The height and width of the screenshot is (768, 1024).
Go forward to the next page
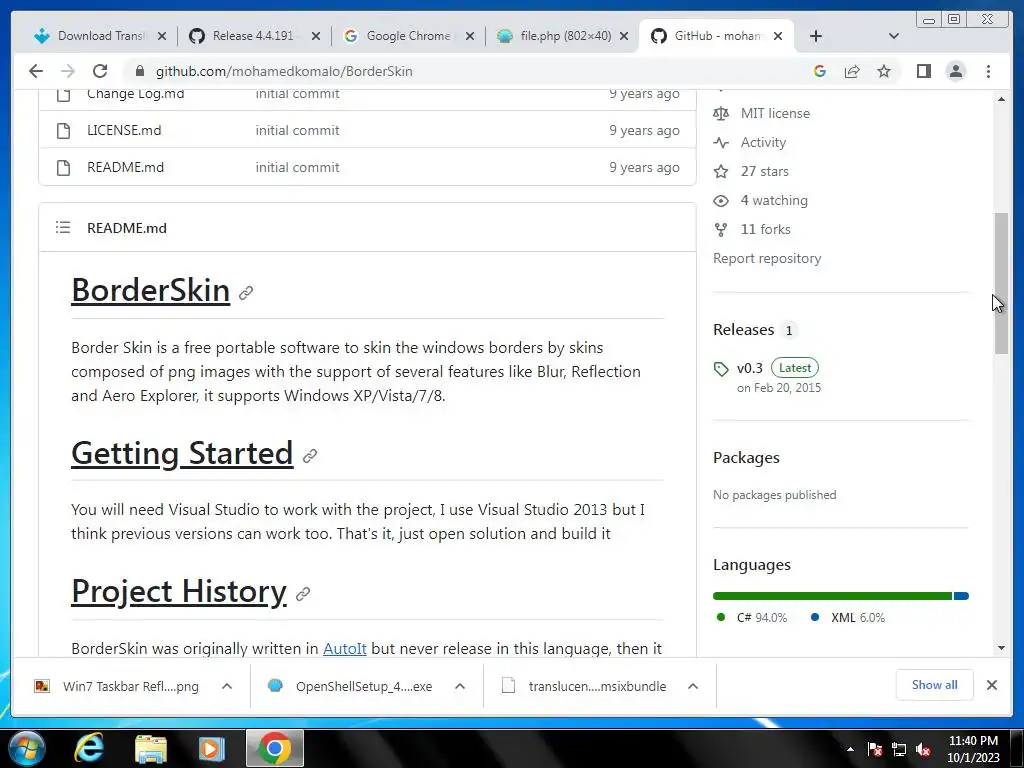[67, 71]
